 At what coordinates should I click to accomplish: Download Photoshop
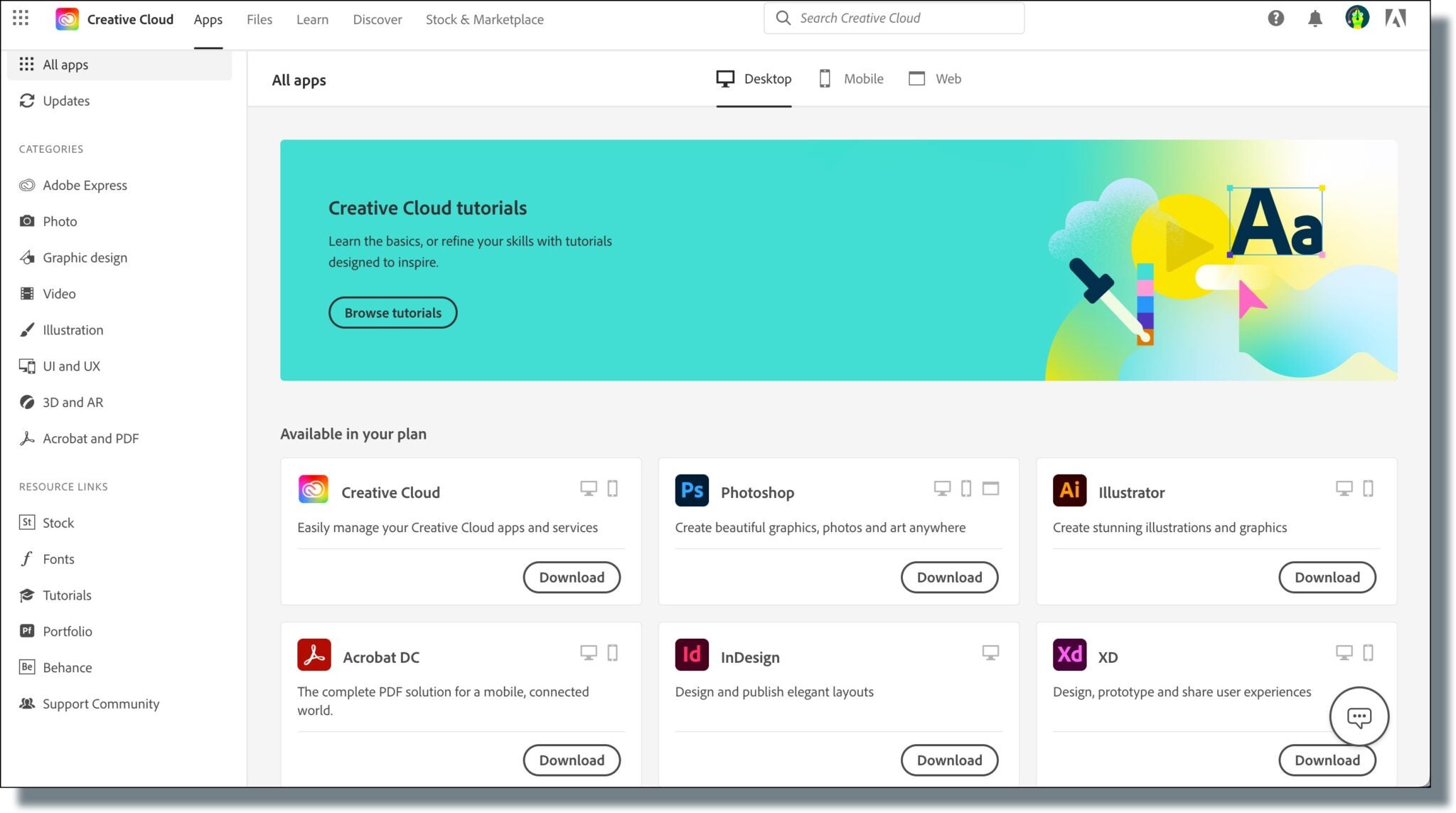pyautogui.click(x=950, y=577)
